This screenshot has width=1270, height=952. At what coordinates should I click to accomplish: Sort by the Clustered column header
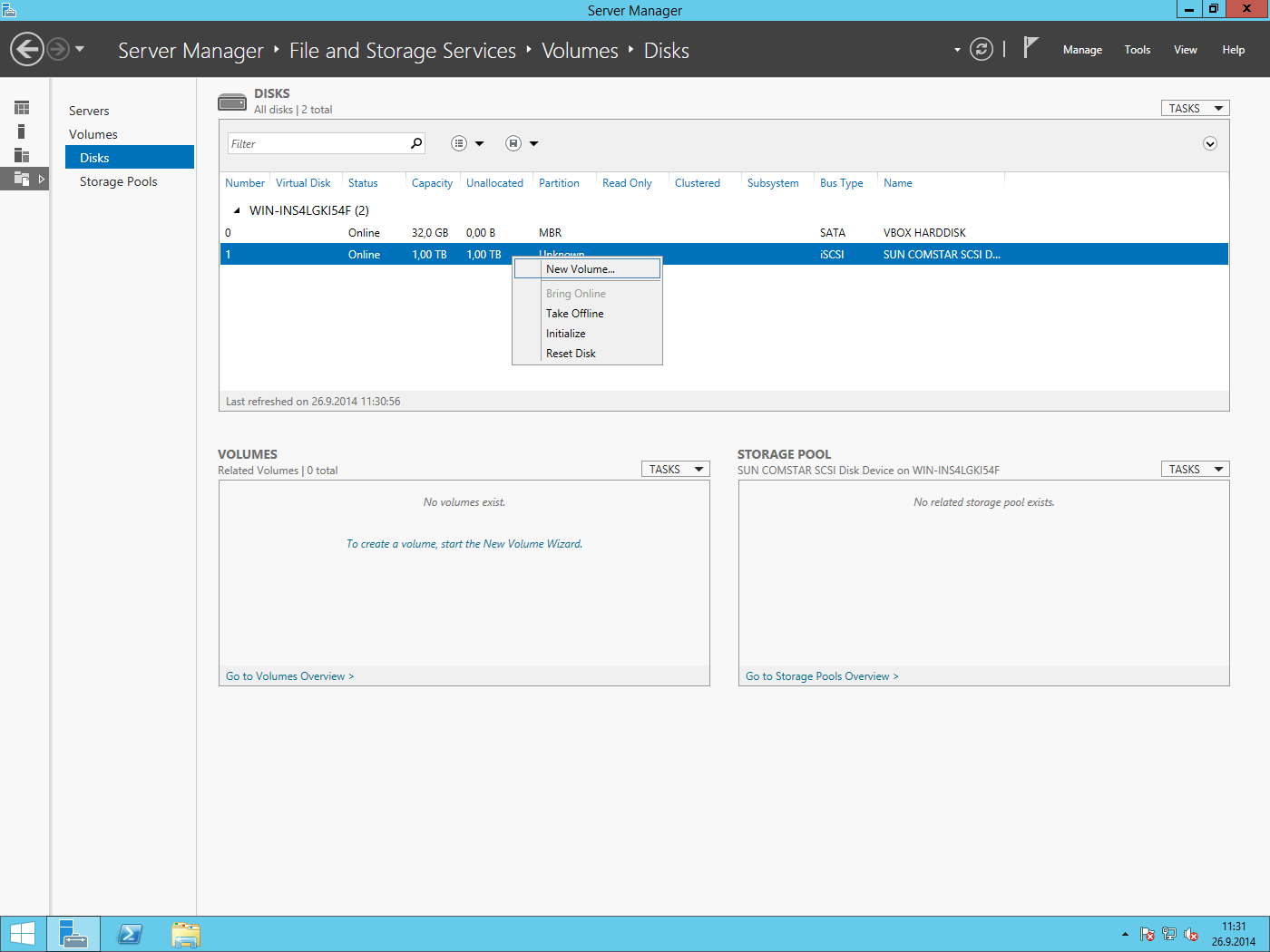[698, 183]
